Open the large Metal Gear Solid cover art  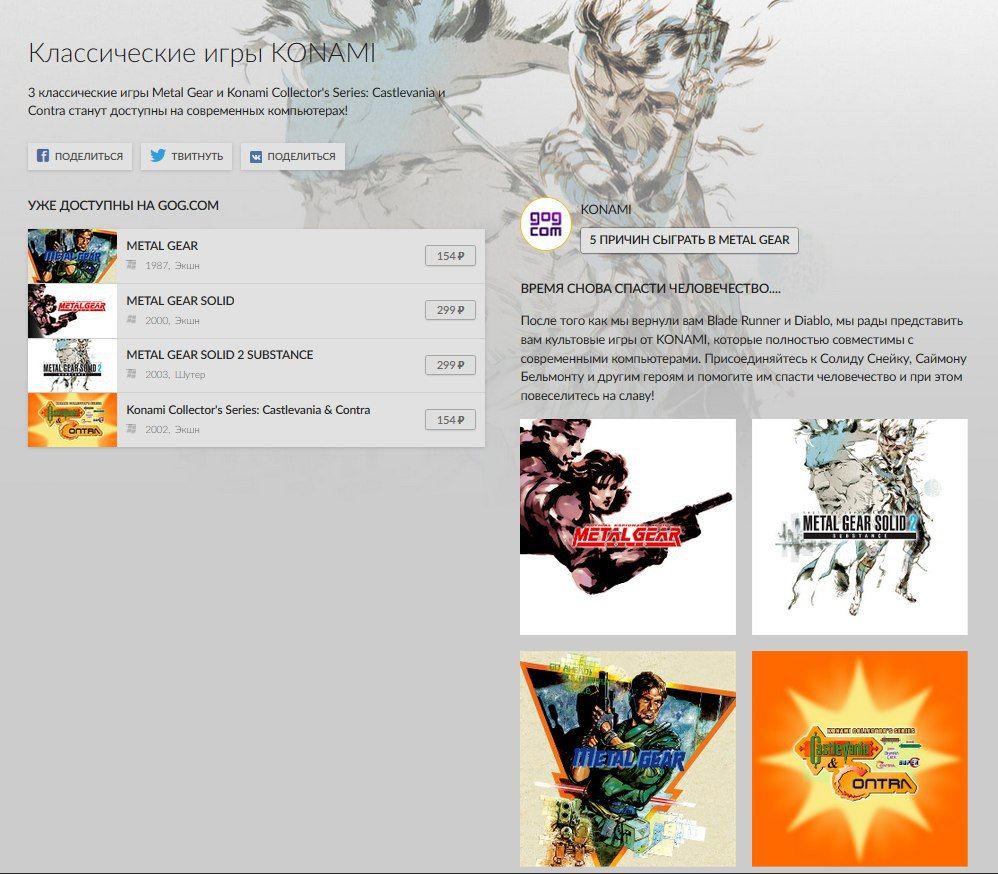click(628, 526)
